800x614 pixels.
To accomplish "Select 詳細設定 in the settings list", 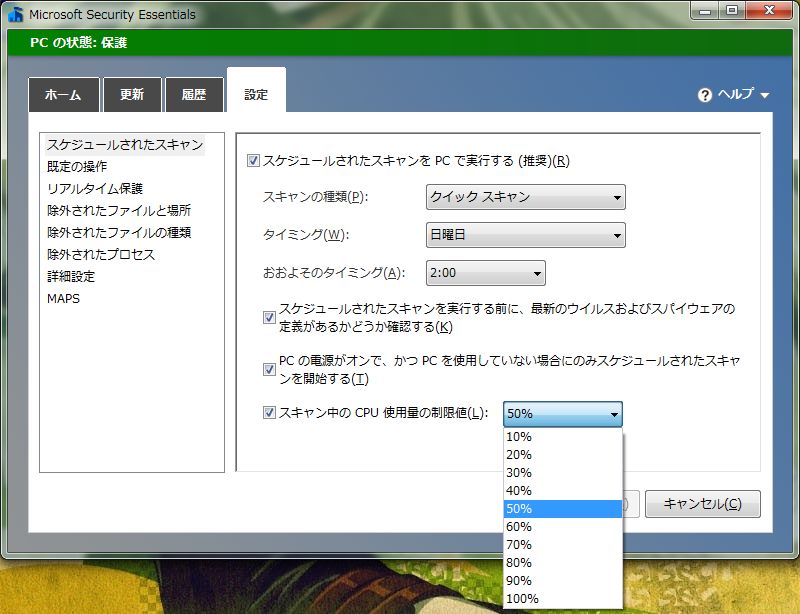I will pyautogui.click(x=71, y=276).
